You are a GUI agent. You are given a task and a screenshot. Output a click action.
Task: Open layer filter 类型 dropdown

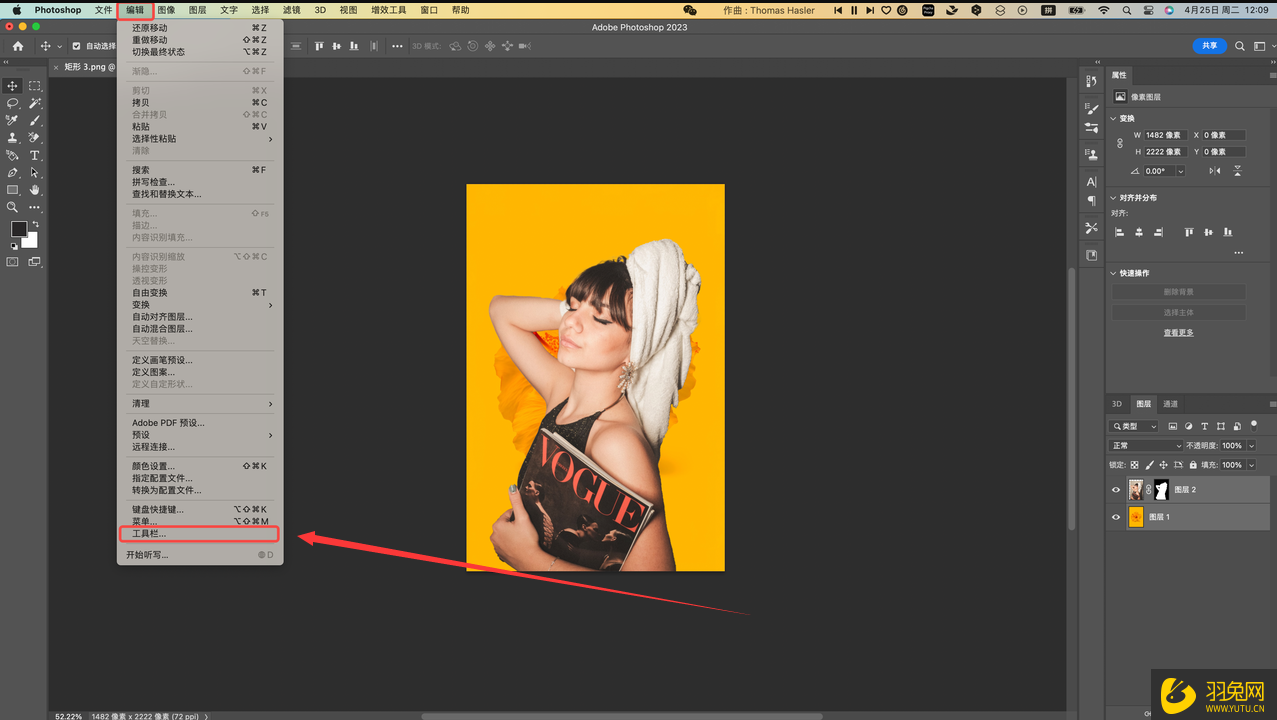point(1134,427)
